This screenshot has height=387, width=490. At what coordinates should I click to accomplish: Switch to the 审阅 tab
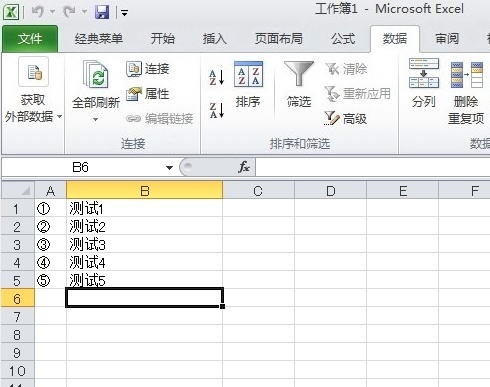pos(447,39)
